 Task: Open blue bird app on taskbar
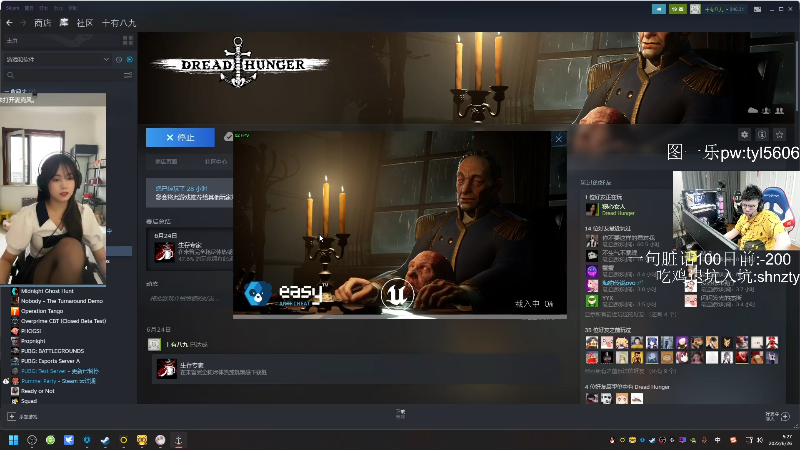[x=68, y=440]
